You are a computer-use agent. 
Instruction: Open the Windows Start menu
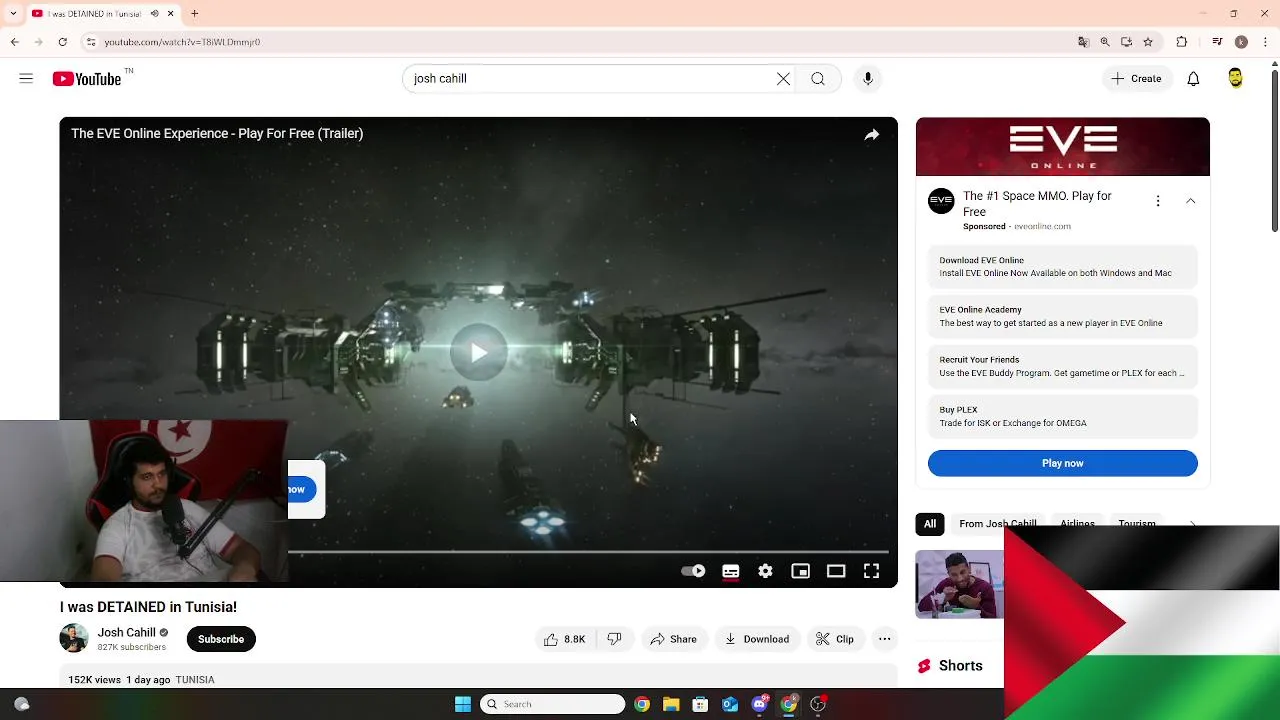point(463,704)
